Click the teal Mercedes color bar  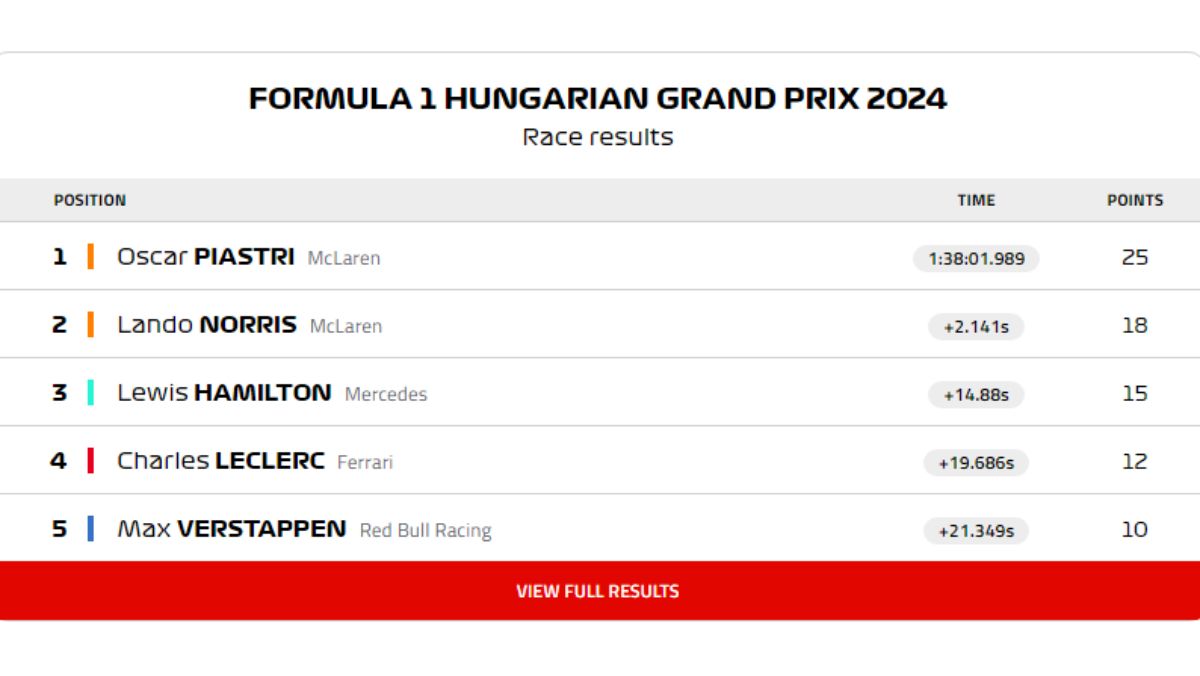91,393
